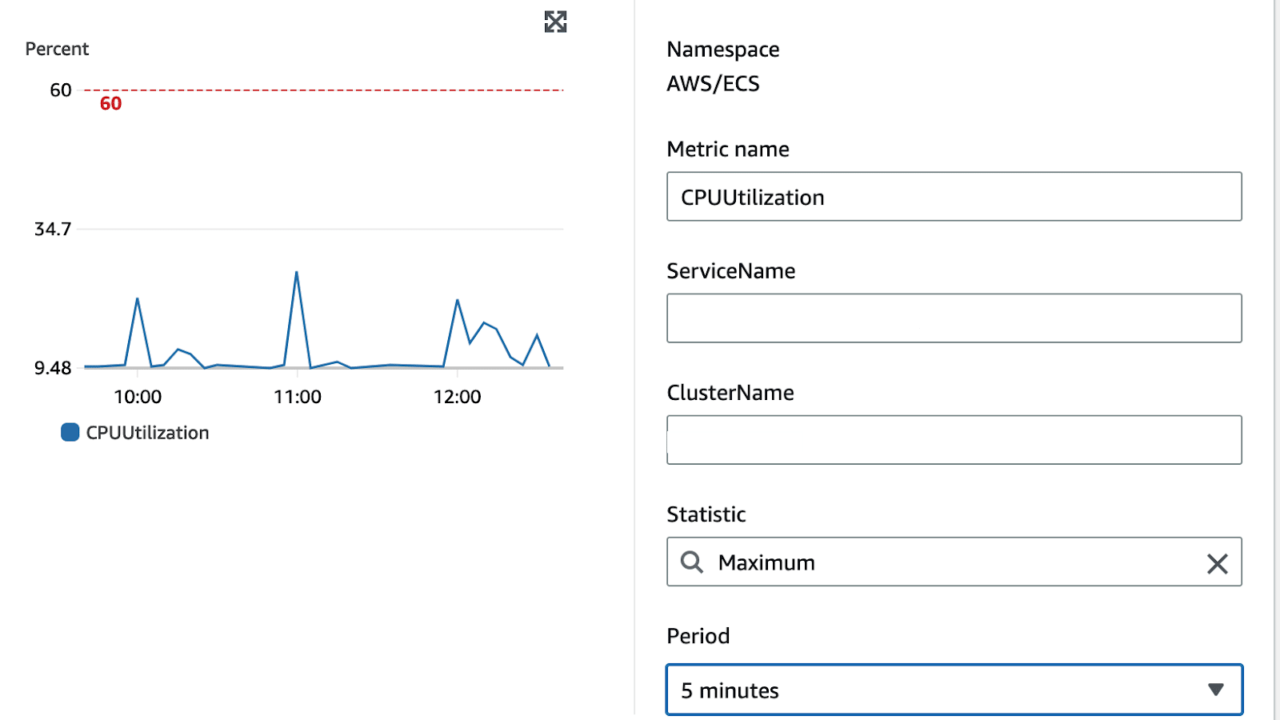Click the magnifier icon in Statistic field

tap(691, 562)
